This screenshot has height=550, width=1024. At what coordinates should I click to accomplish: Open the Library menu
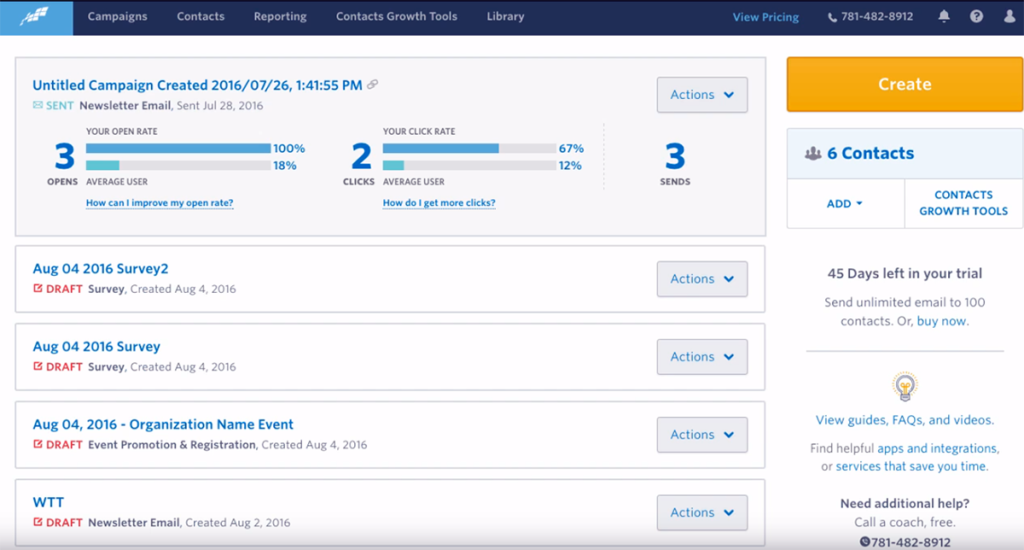coord(505,16)
